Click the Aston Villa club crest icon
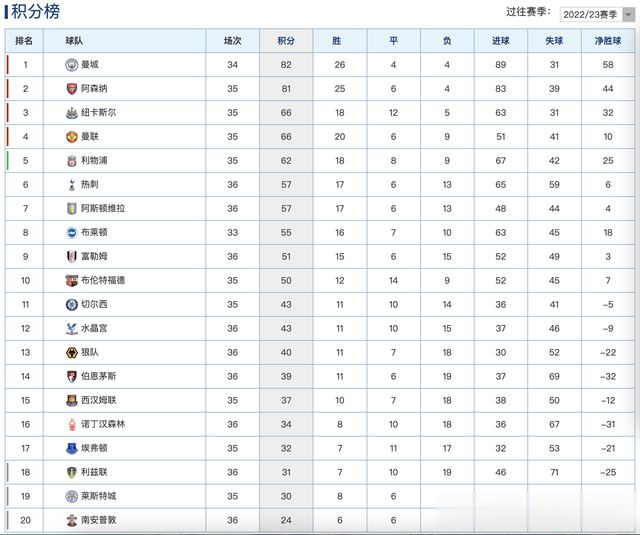The image size is (640, 535). 71,209
